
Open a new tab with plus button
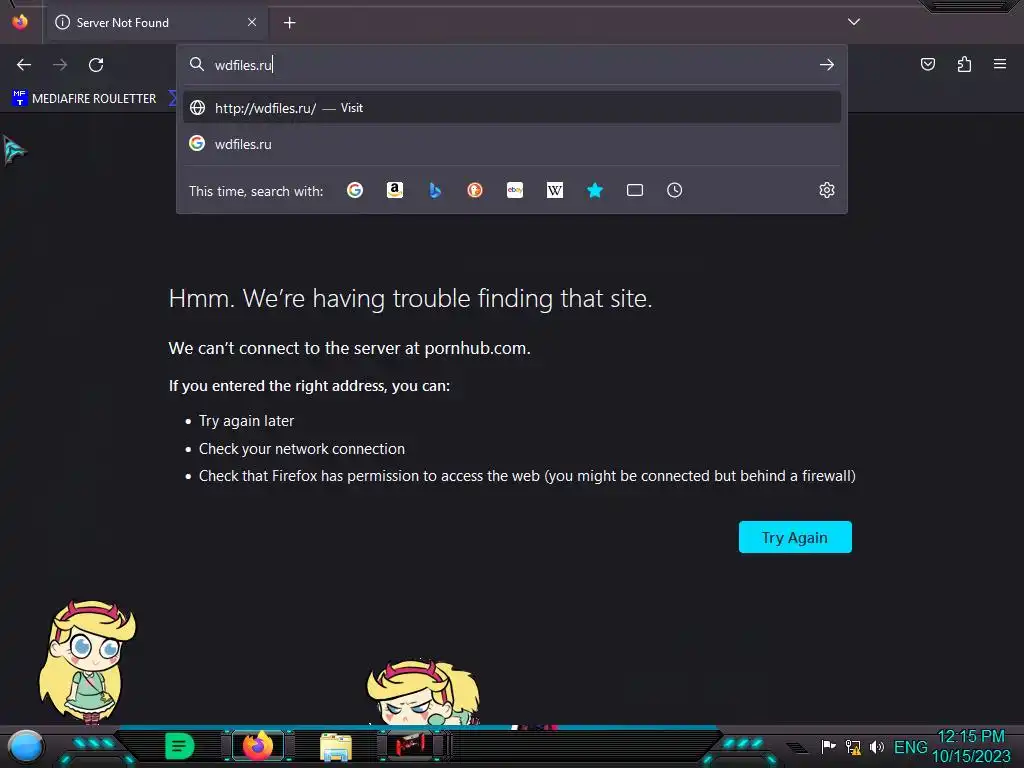(x=289, y=23)
